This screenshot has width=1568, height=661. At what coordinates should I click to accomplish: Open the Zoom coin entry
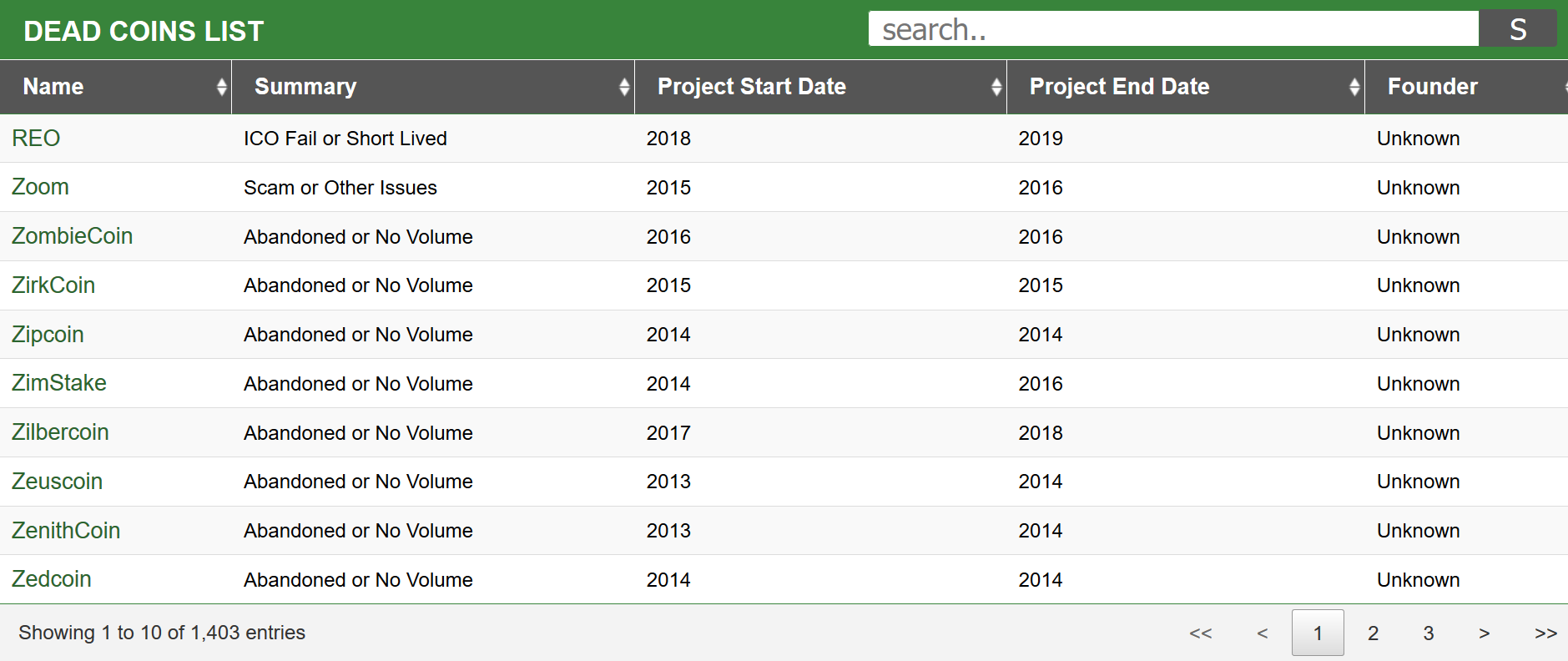coord(40,187)
